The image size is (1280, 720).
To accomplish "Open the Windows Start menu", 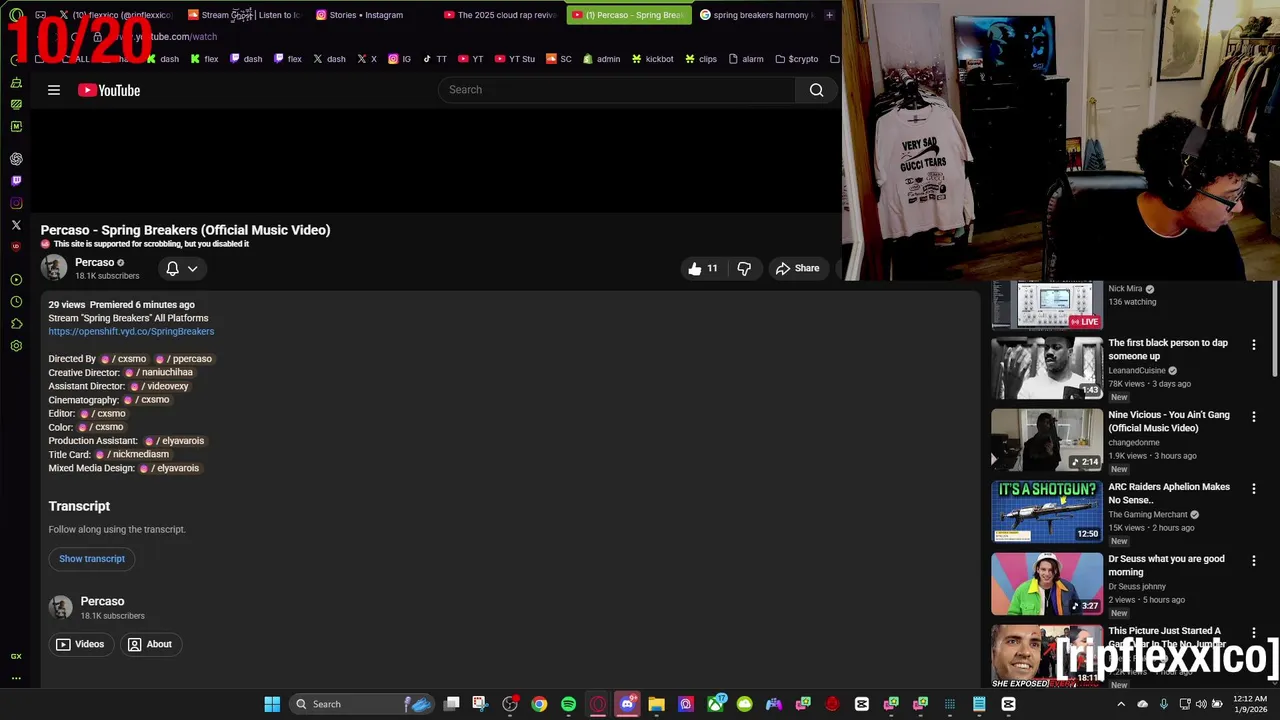I will coord(272,704).
